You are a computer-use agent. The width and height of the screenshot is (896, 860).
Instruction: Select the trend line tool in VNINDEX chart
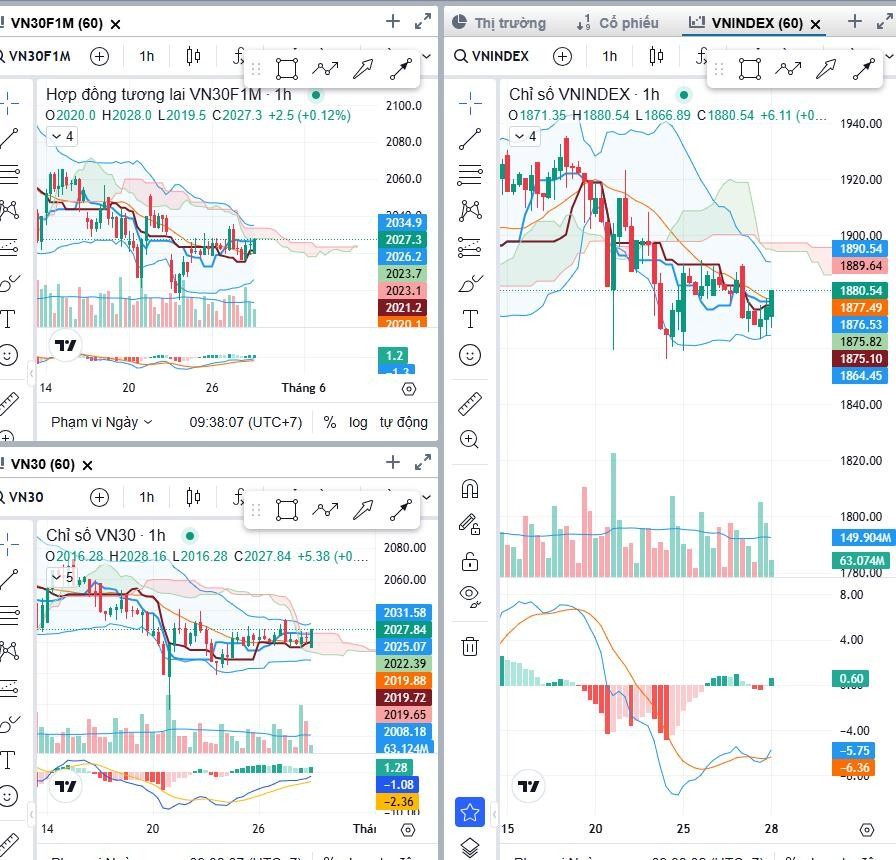470,139
